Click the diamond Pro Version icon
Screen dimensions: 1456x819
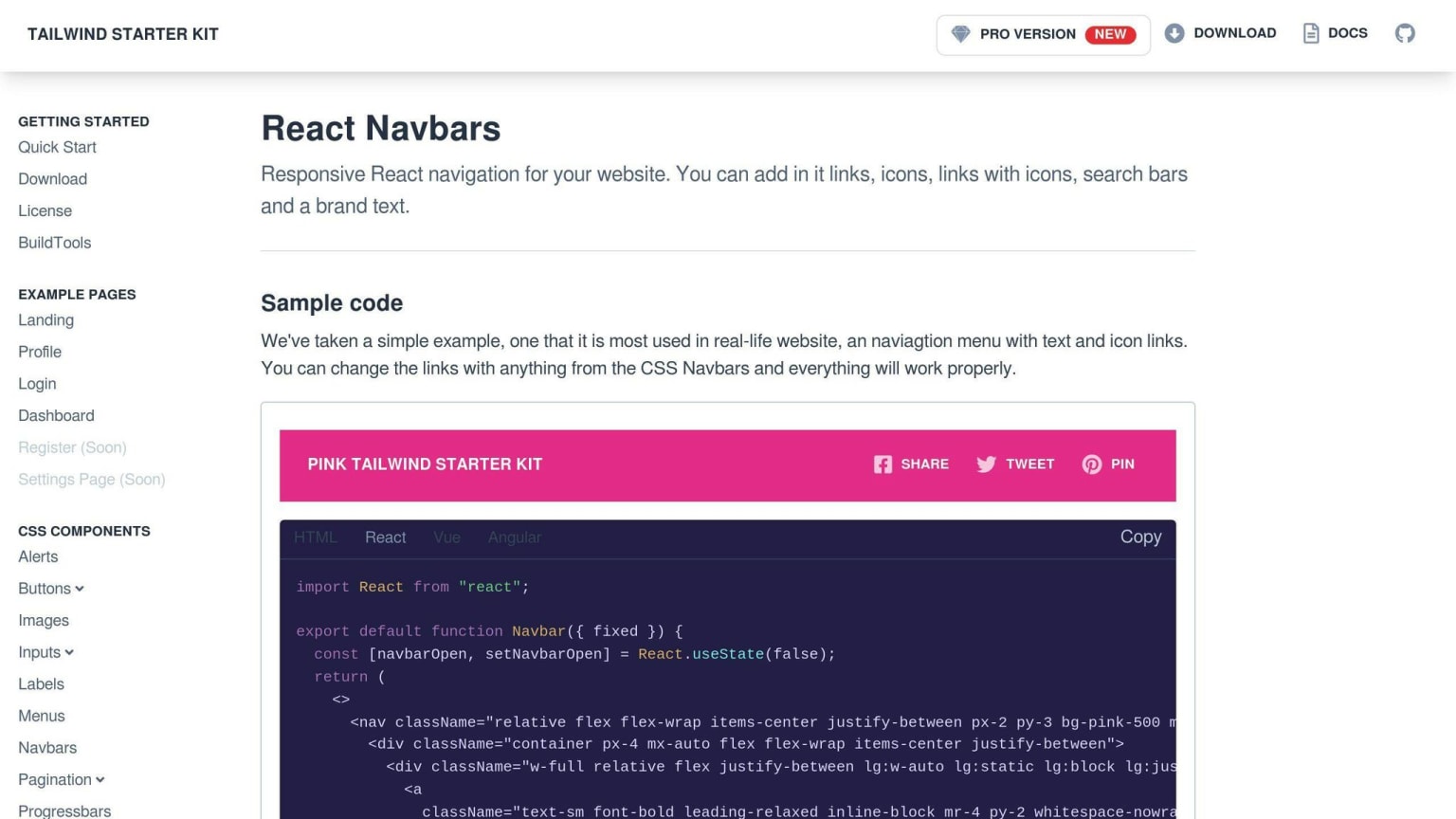click(961, 34)
